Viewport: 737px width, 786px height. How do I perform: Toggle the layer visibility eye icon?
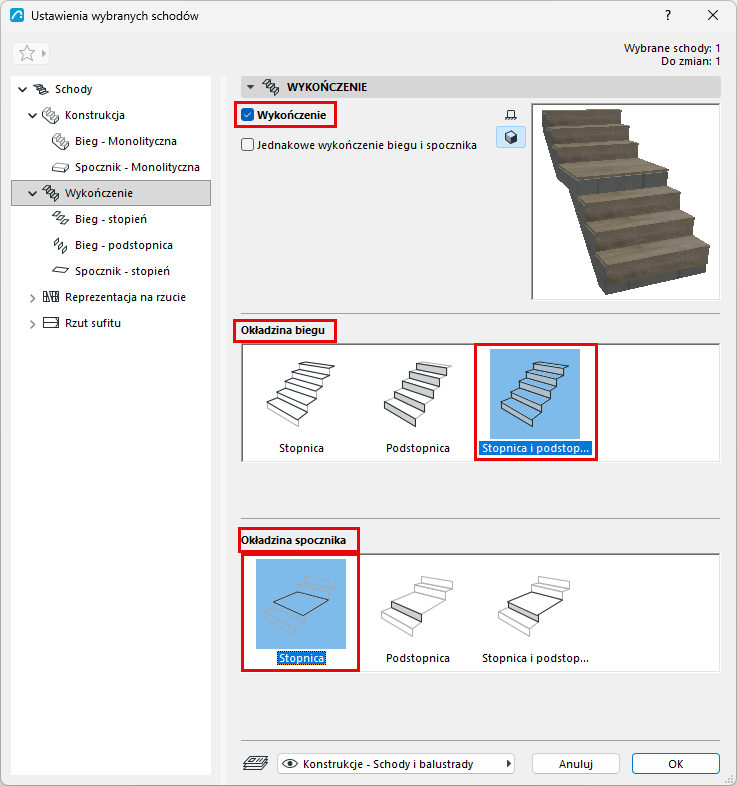[290, 764]
